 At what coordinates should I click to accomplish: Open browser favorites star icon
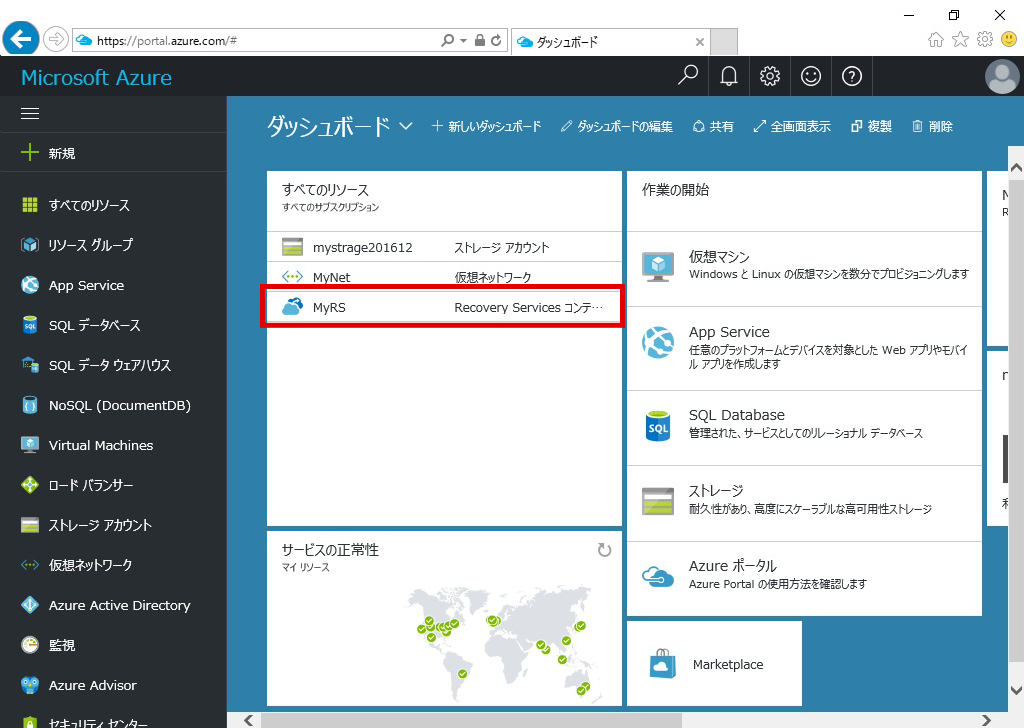pyautogui.click(x=960, y=40)
